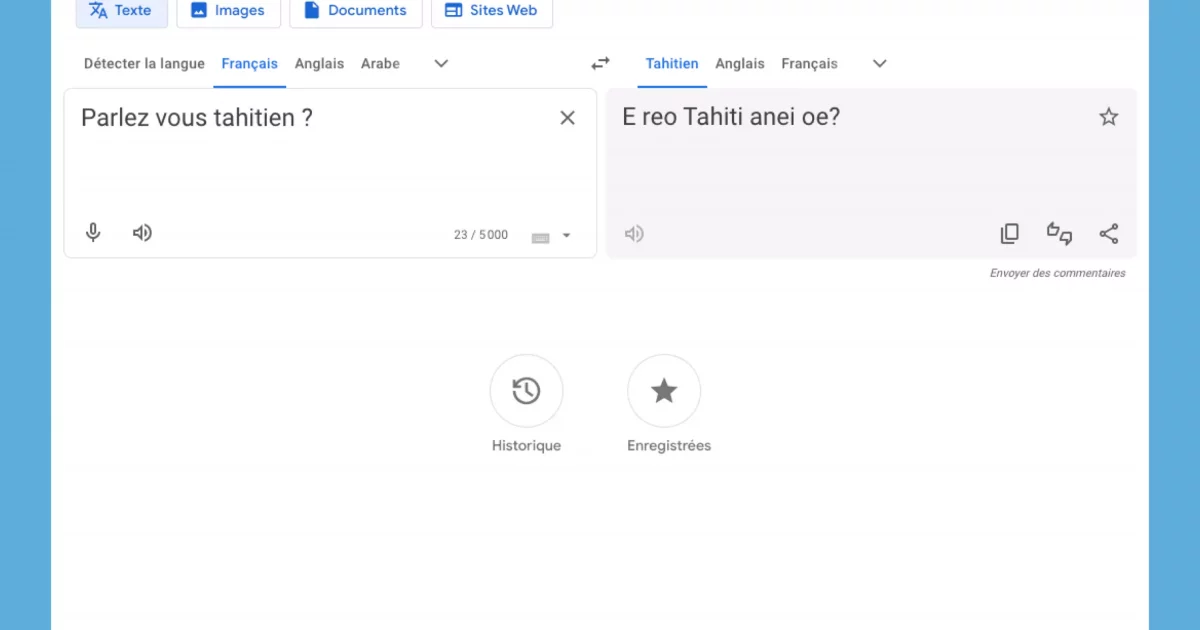Screen dimensions: 1200x630
Task: Open the Historique panel
Action: 526,390
